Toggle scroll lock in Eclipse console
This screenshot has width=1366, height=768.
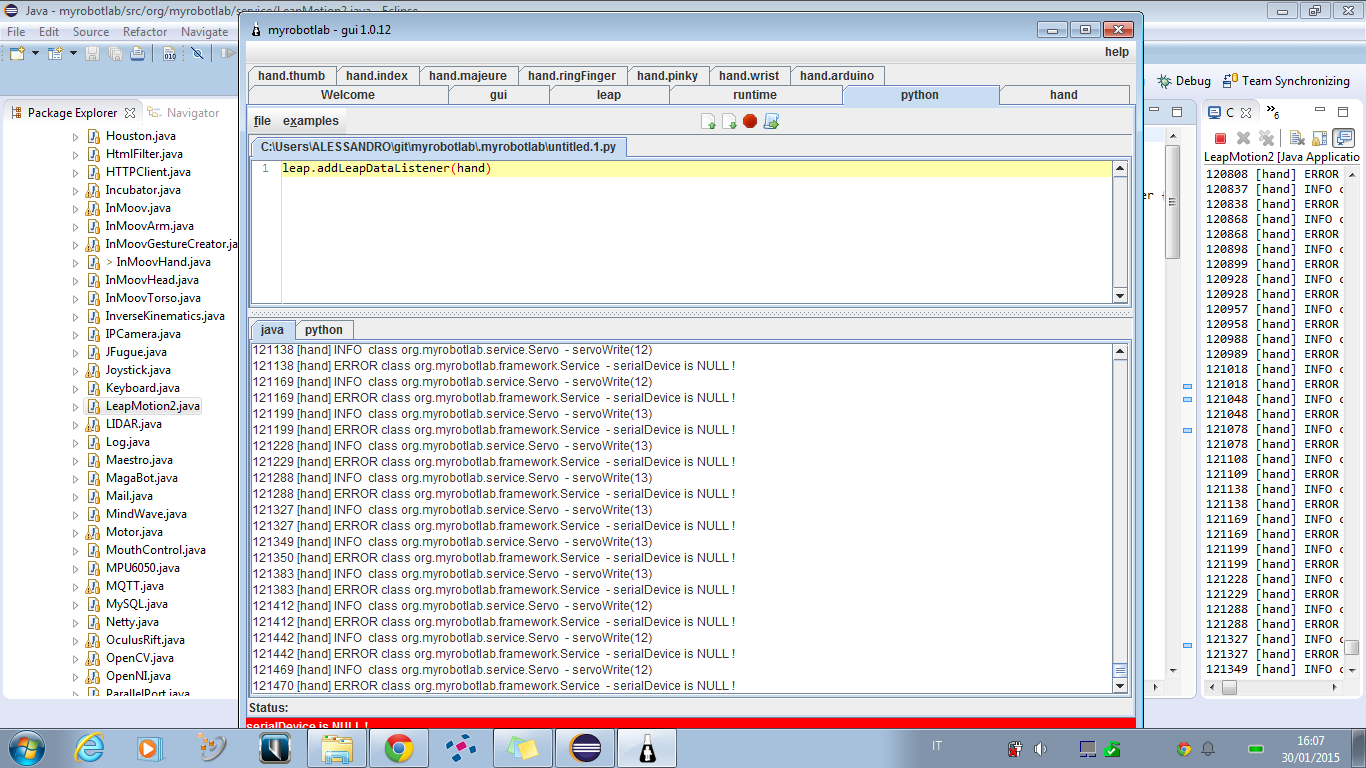click(1319, 138)
